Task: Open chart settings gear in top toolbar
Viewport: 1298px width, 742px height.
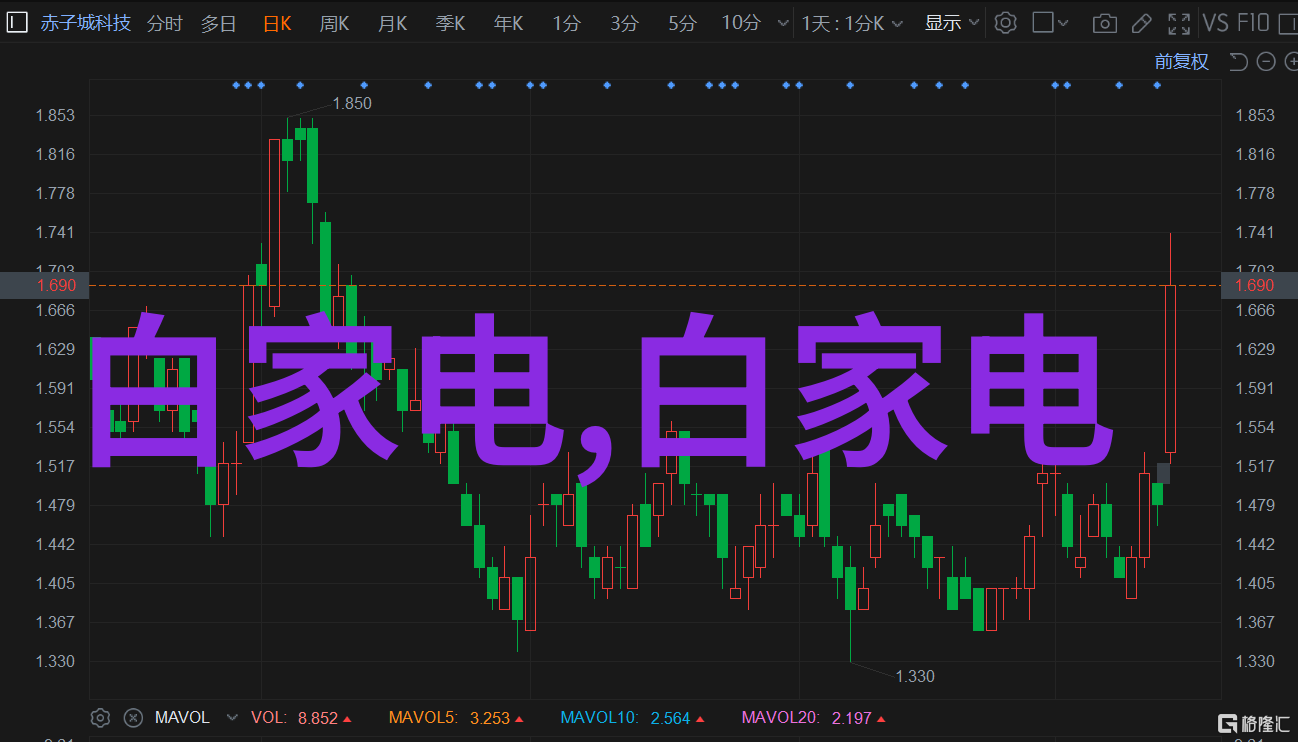Action: click(1006, 23)
